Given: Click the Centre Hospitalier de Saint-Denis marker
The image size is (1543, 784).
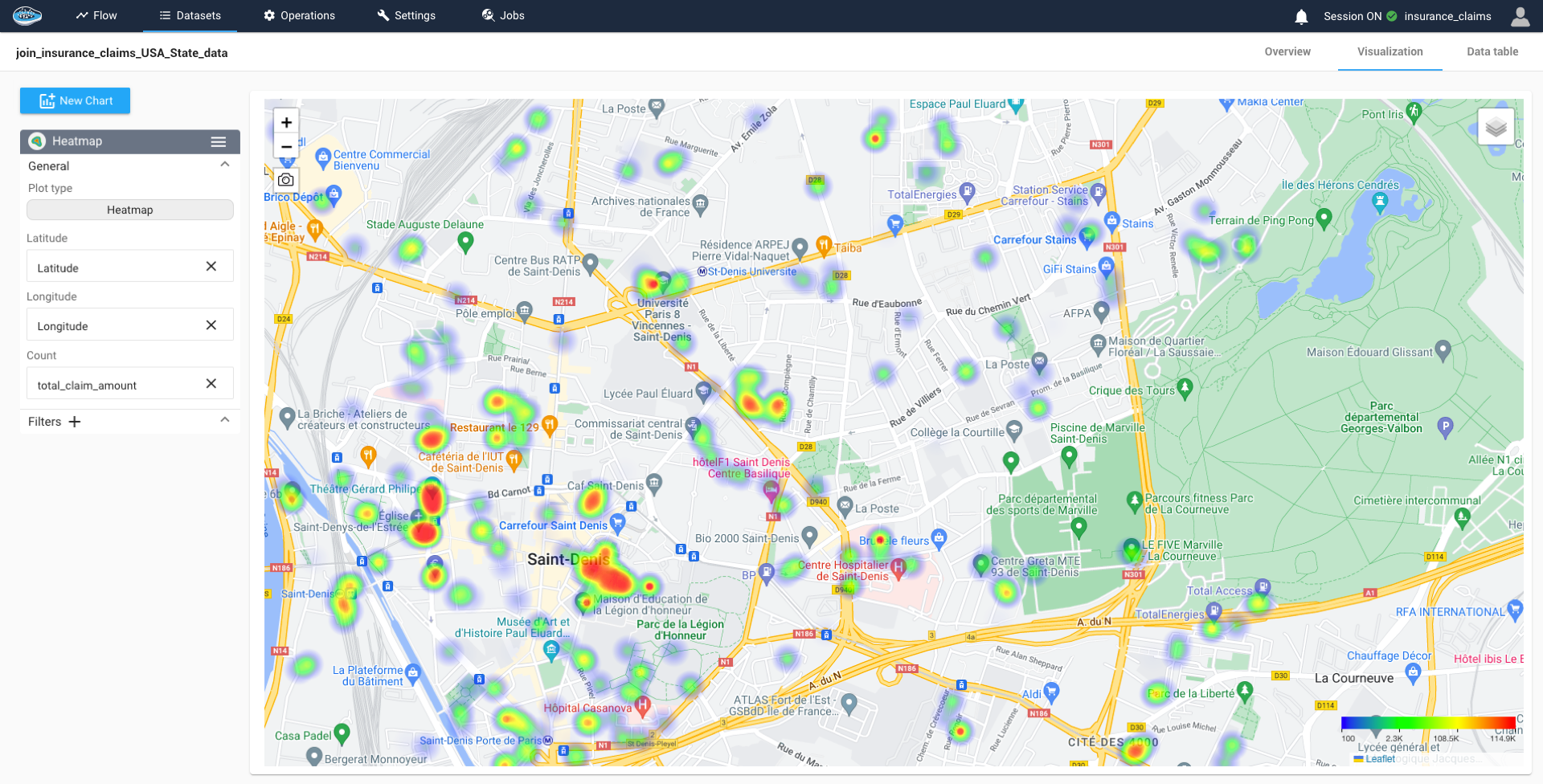Looking at the screenshot, I should coord(898,567).
